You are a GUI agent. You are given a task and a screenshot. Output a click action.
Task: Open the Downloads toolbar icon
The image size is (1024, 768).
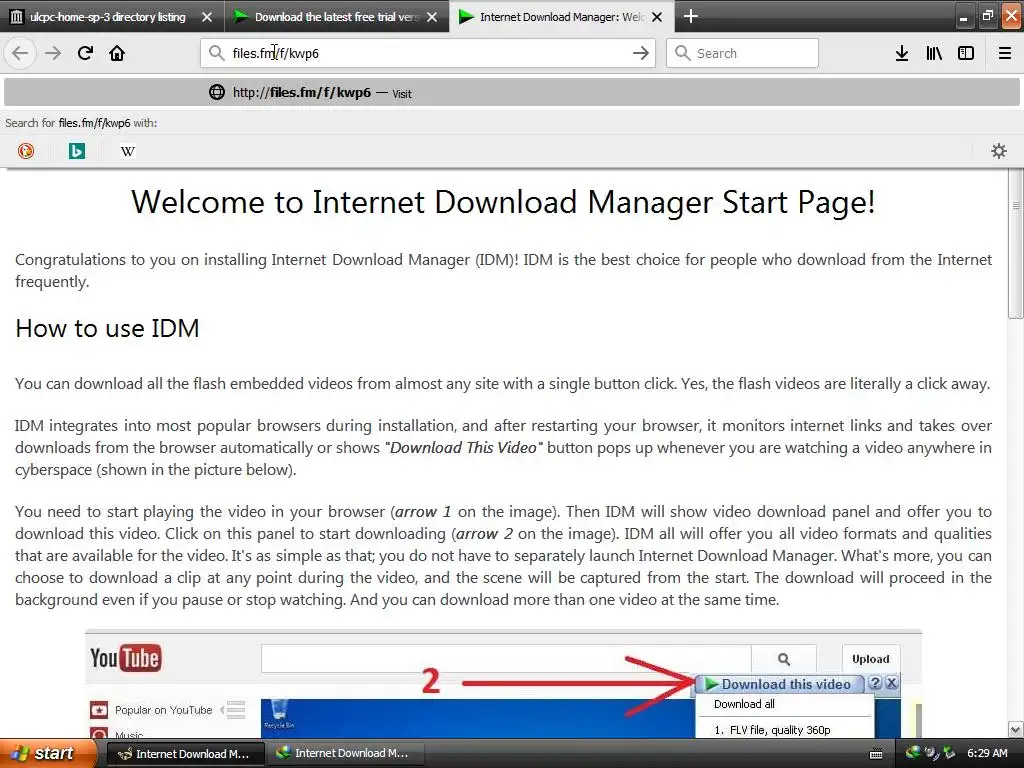pos(902,53)
